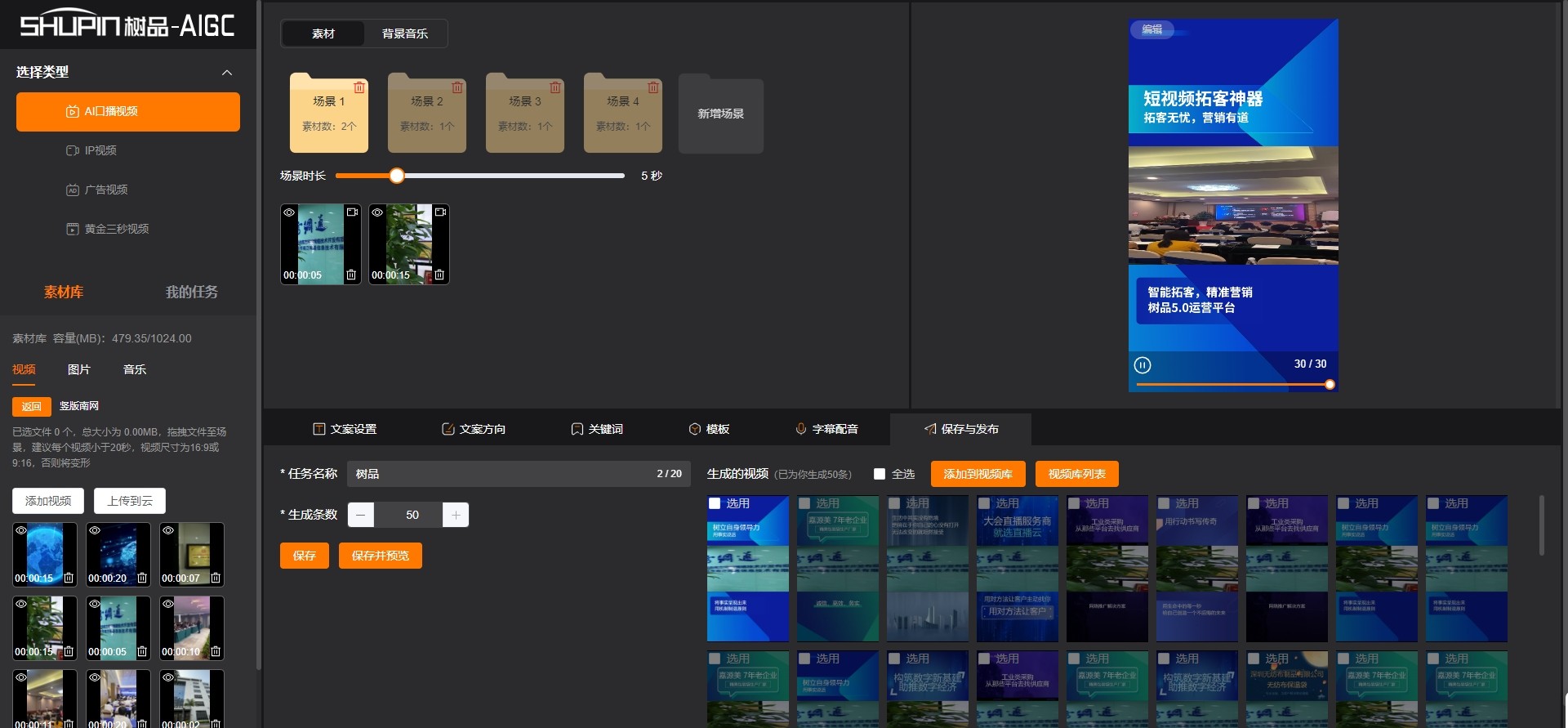Delete 场景 3 using its trash icon

(x=555, y=87)
